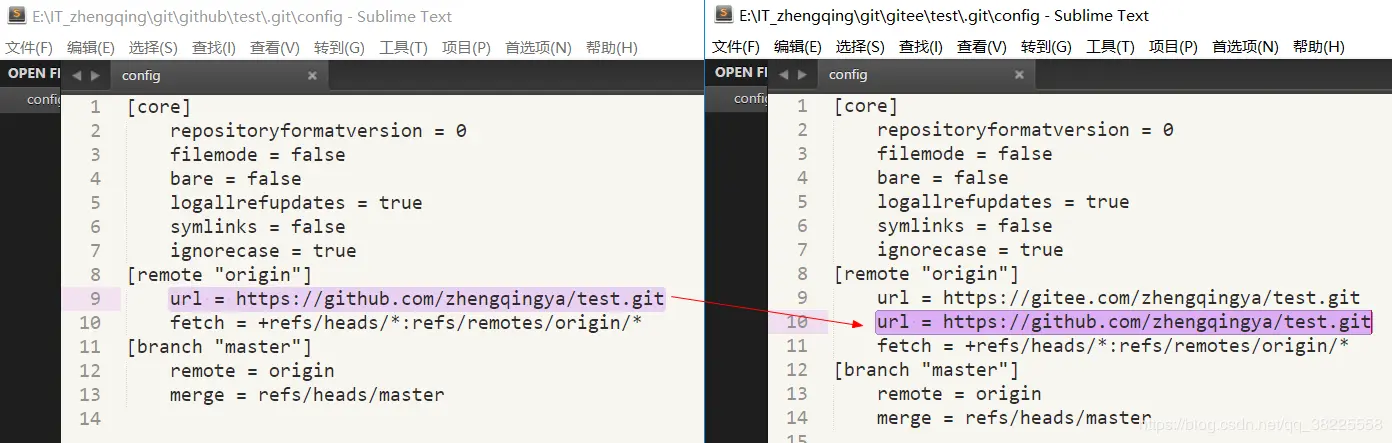Screen dimensions: 1392x443
Task: Click ignorecase = true in github window
Action: point(263,251)
